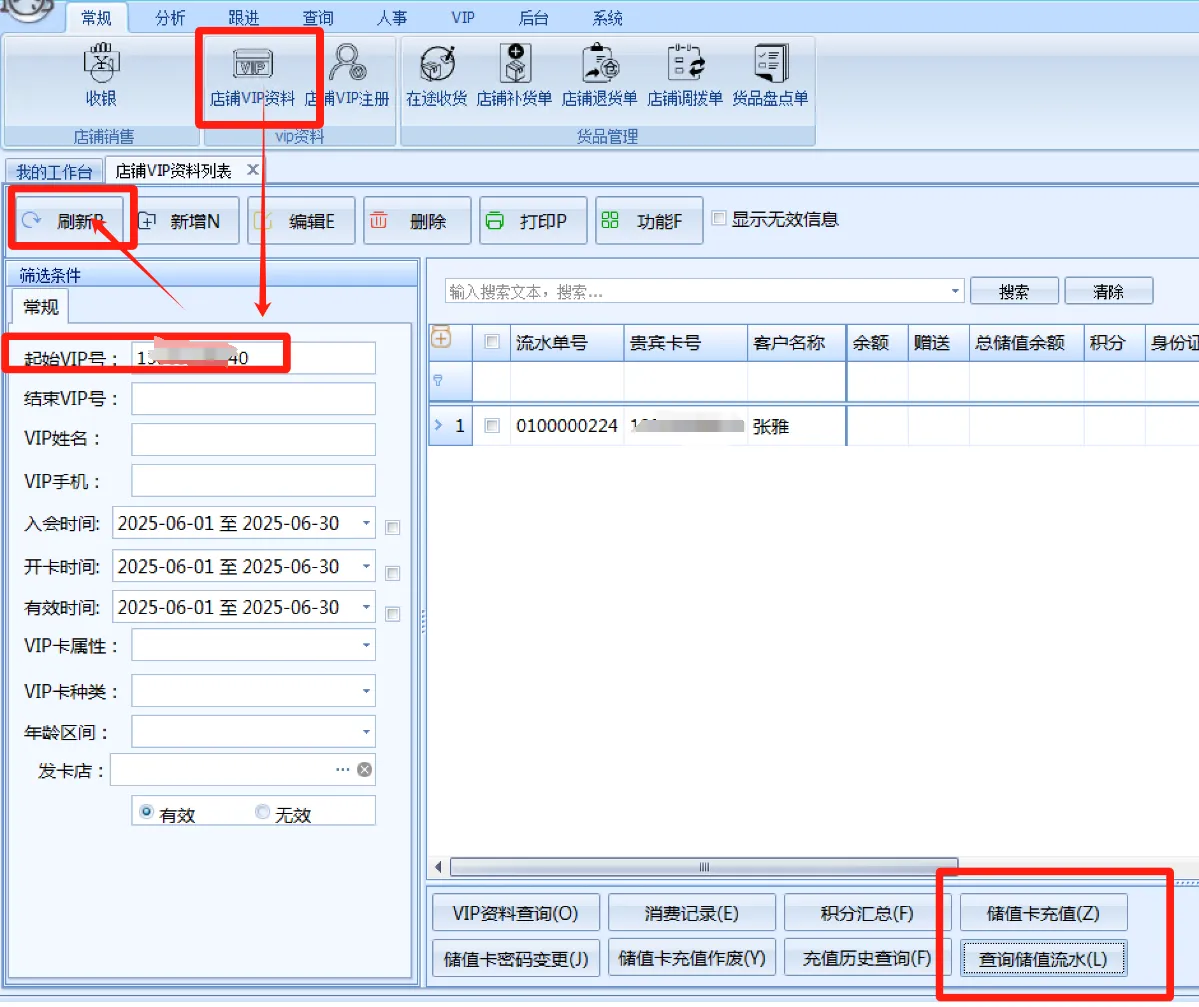Open the 店铺退货单 icon
The height and width of the screenshot is (1007, 1199).
[599, 76]
